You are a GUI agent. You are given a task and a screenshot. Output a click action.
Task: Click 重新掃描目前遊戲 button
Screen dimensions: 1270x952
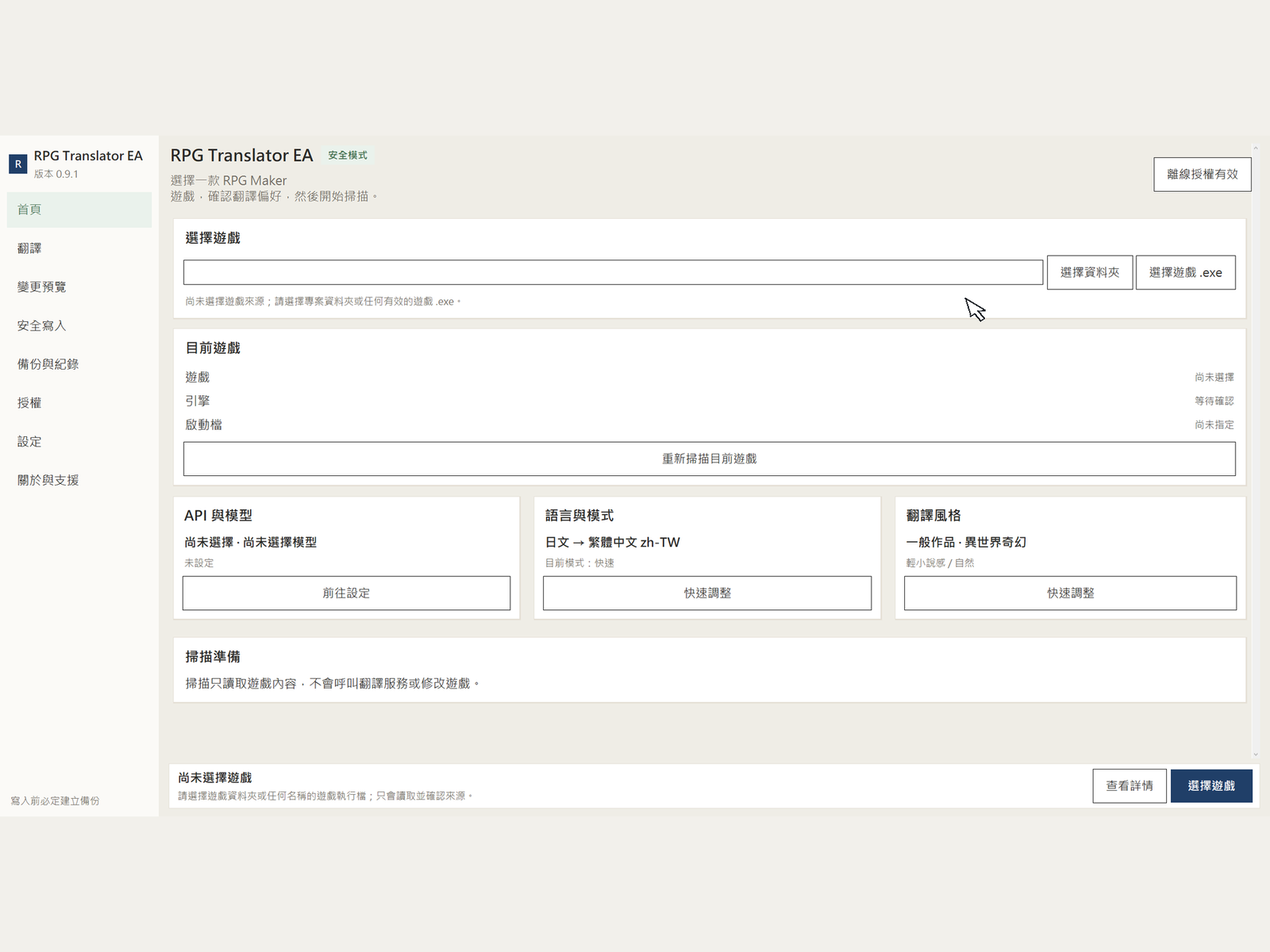709,459
